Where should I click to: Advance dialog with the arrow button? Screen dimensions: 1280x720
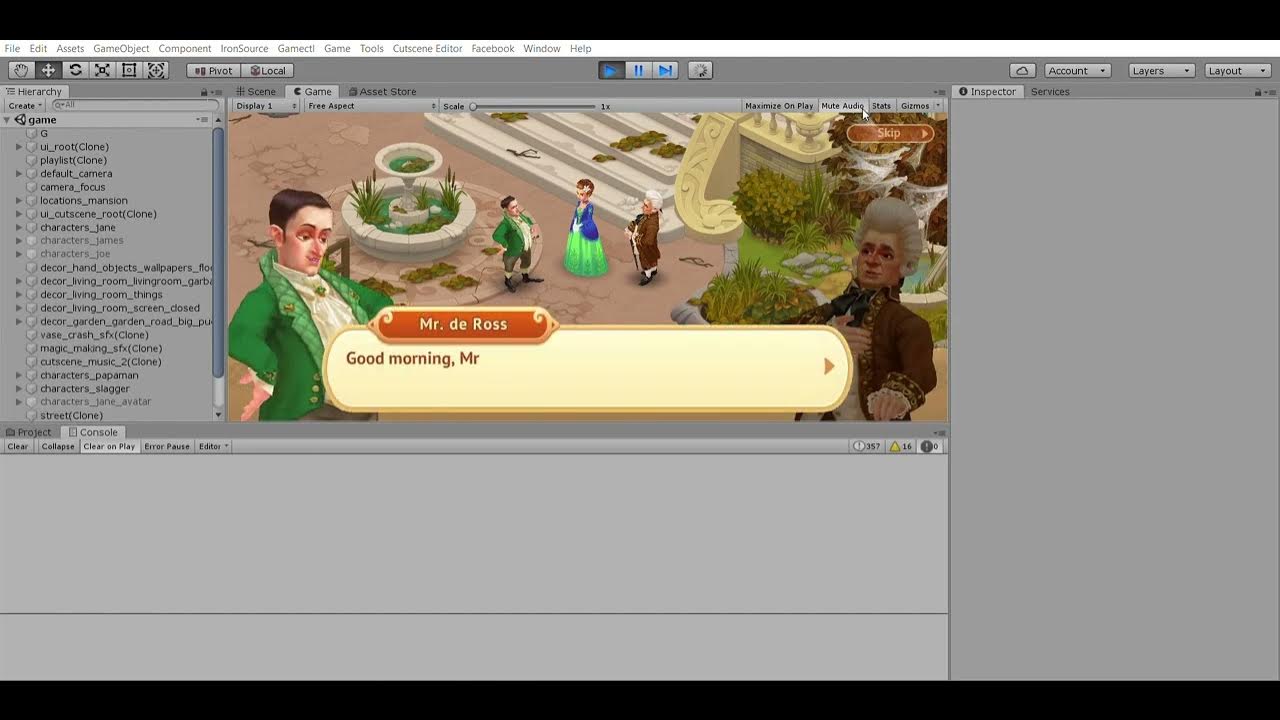[829, 366]
